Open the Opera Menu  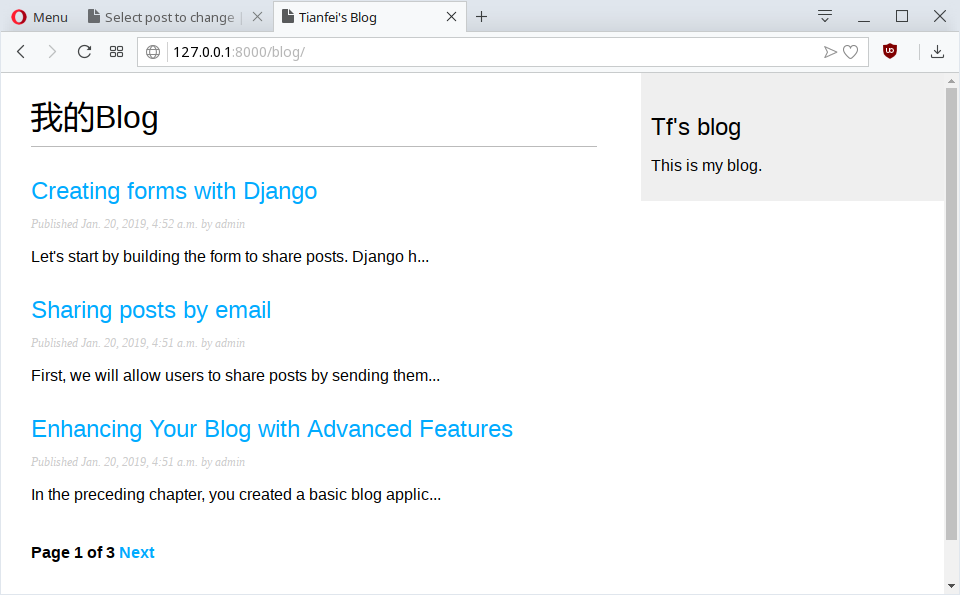[x=40, y=17]
